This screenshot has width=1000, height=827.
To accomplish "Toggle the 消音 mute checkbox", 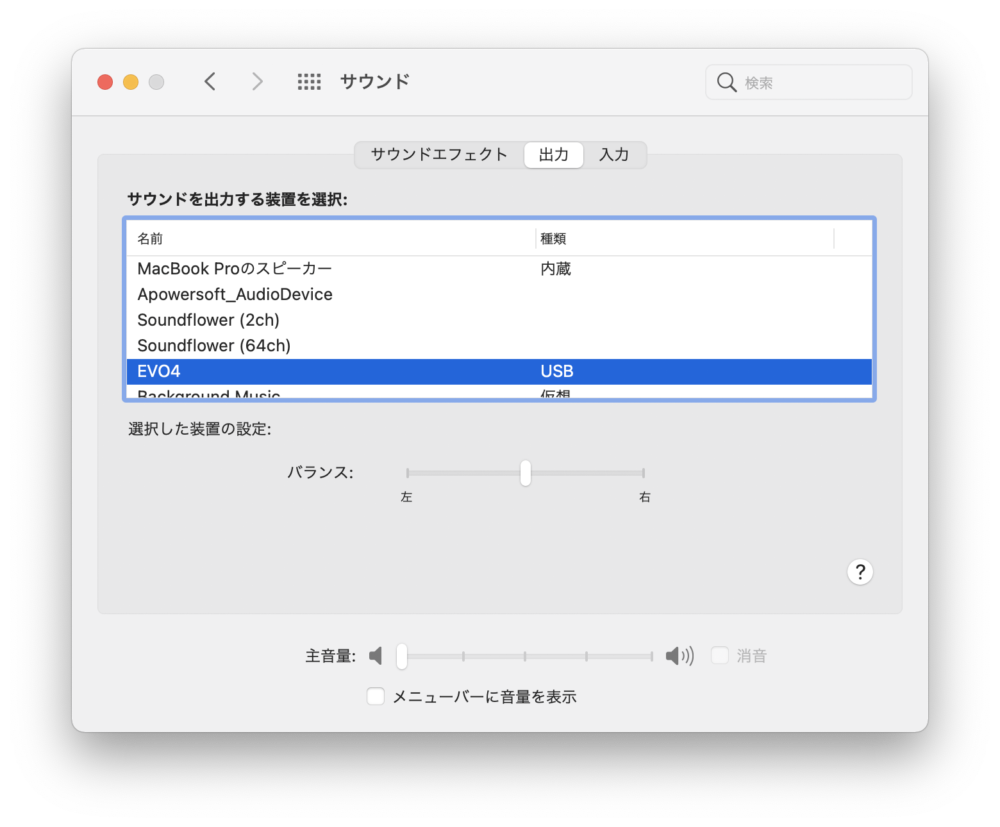I will (x=720, y=655).
